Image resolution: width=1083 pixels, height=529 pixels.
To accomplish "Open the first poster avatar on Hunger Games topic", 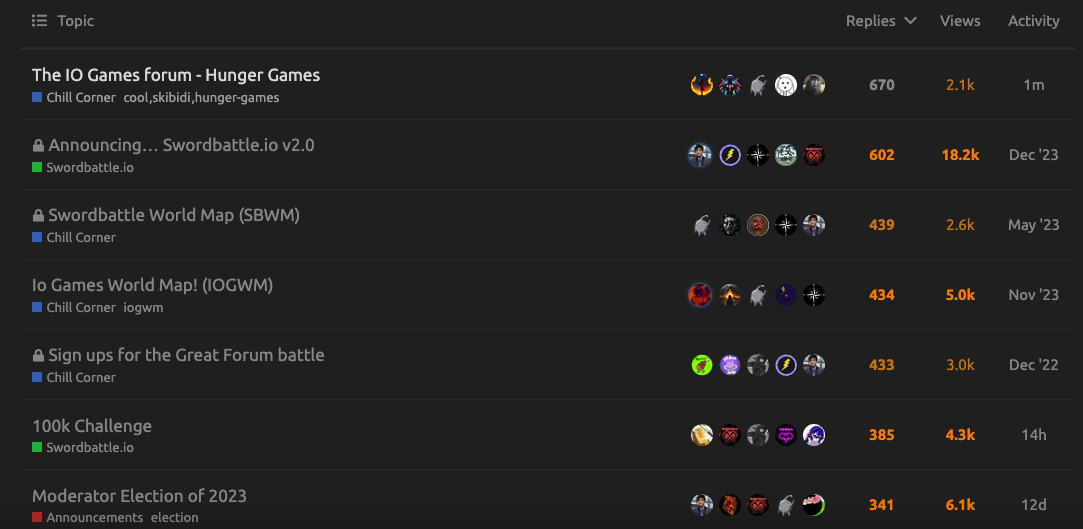I will pyautogui.click(x=702, y=85).
